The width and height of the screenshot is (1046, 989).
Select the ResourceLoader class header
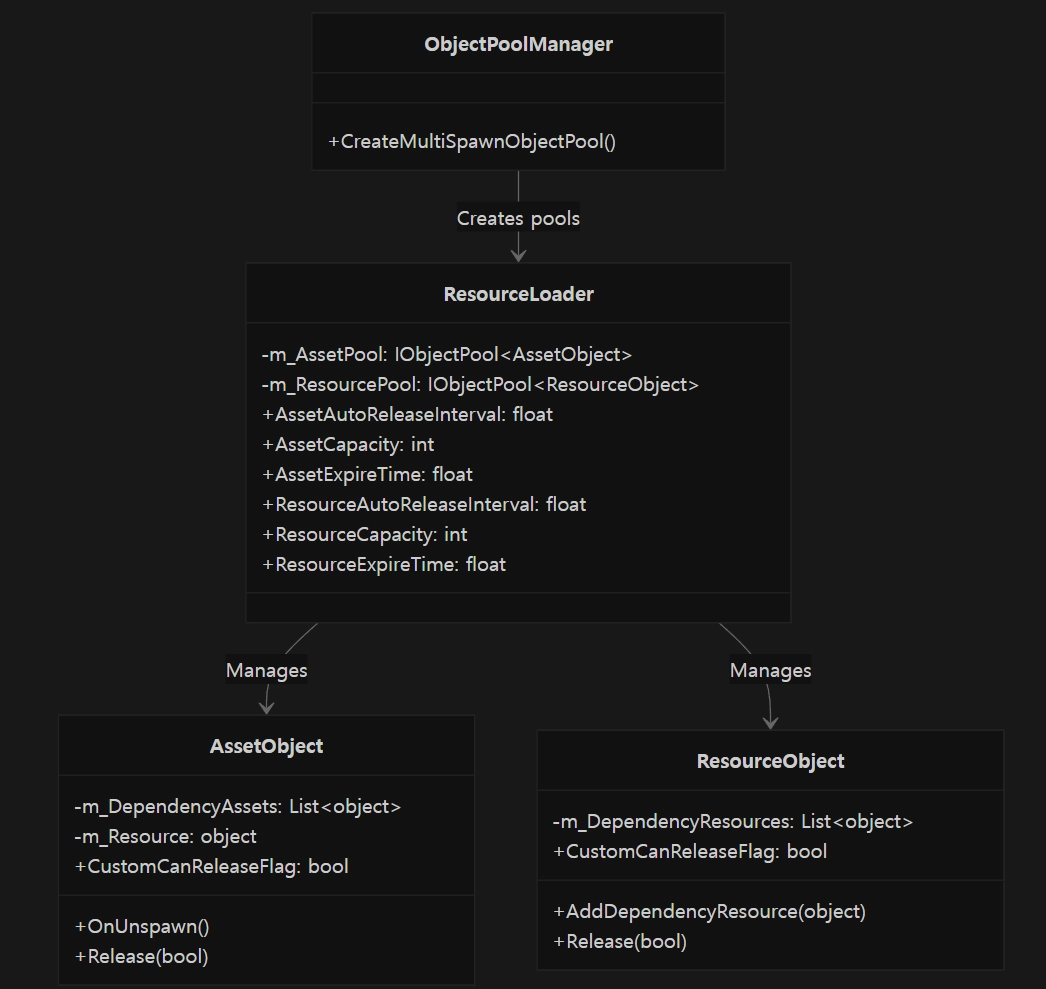[x=518, y=294]
